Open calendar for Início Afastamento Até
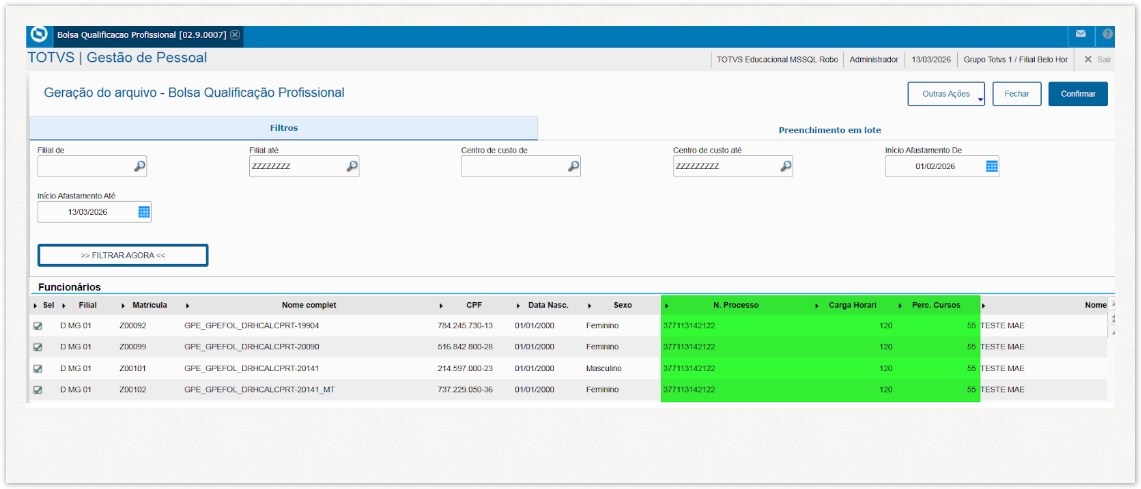1141x489 pixels. tap(143, 212)
